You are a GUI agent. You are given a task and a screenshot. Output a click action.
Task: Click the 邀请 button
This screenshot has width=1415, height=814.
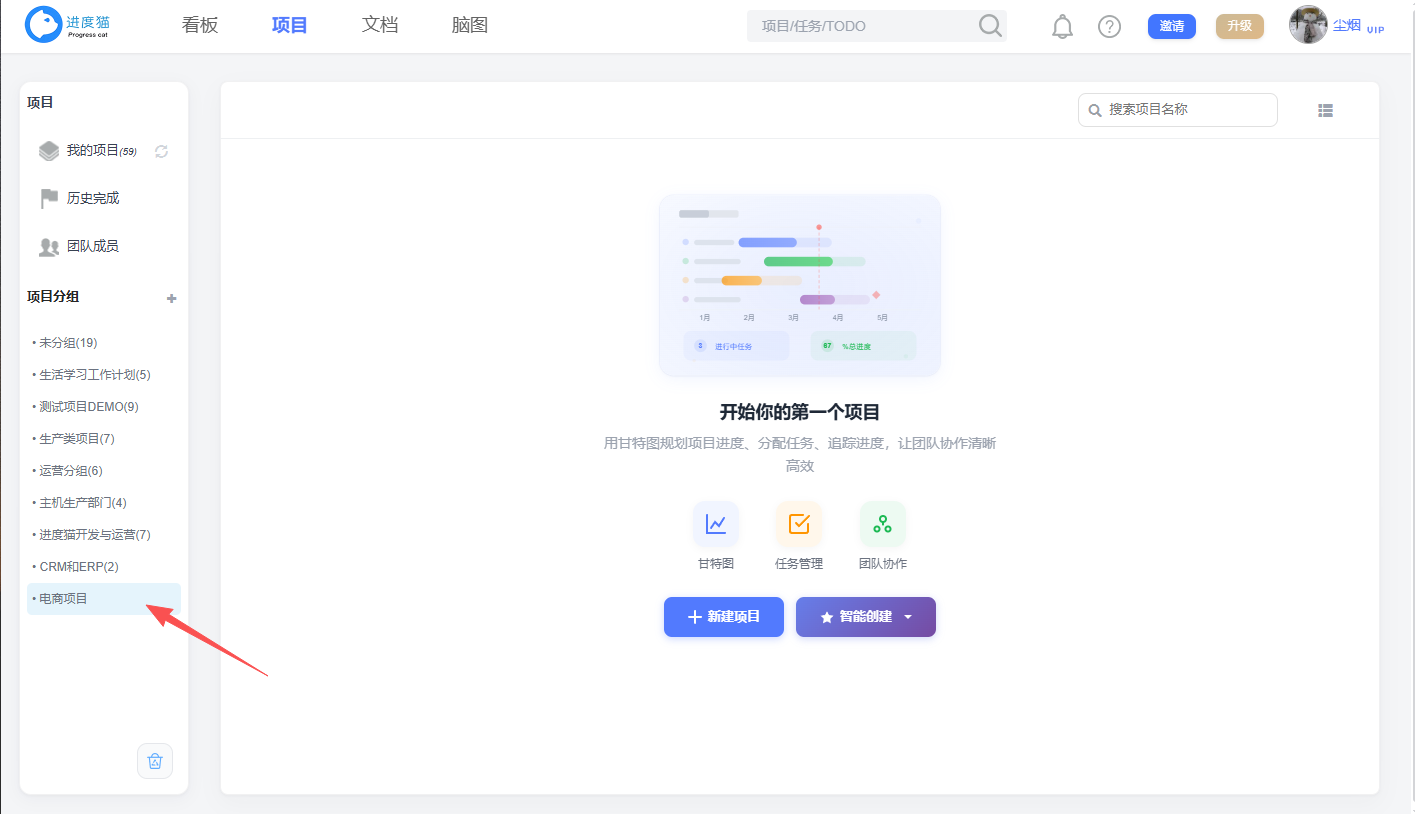[1172, 26]
